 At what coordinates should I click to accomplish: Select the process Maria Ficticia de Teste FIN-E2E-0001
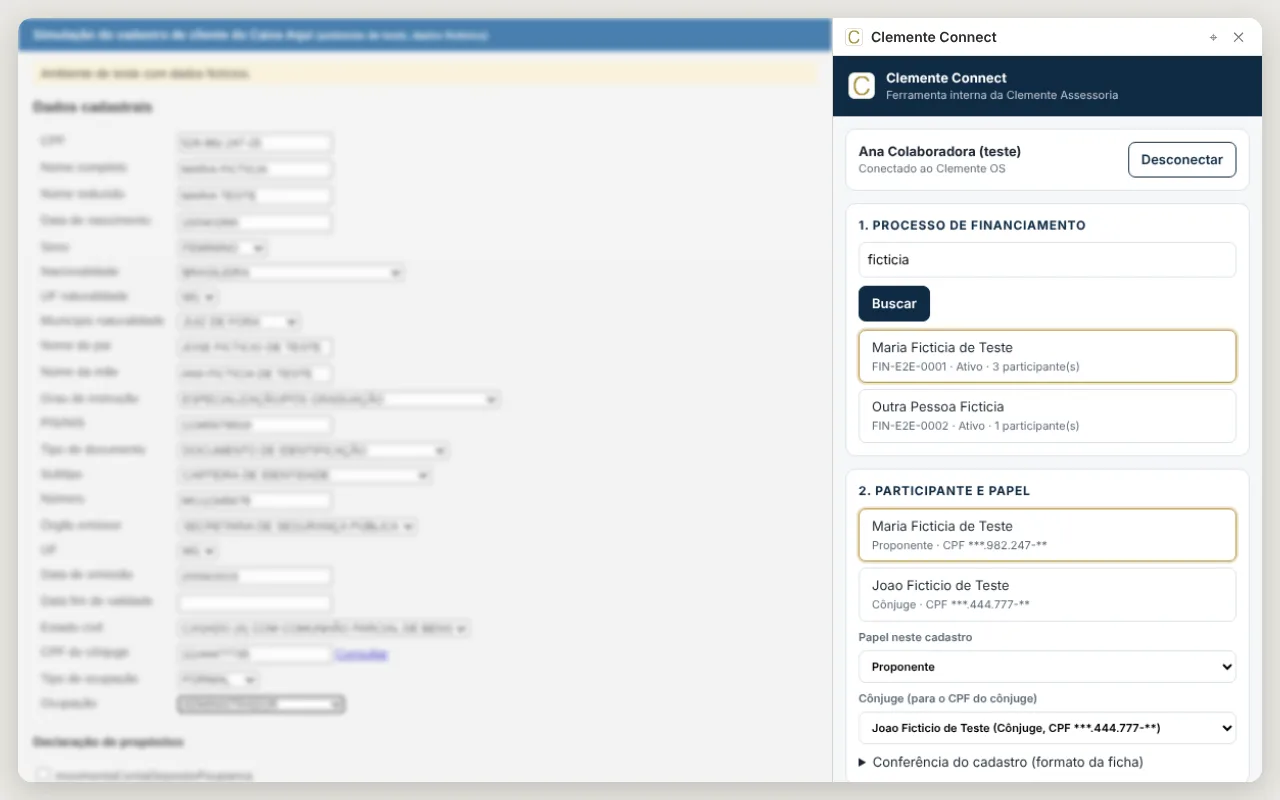pyautogui.click(x=1047, y=356)
